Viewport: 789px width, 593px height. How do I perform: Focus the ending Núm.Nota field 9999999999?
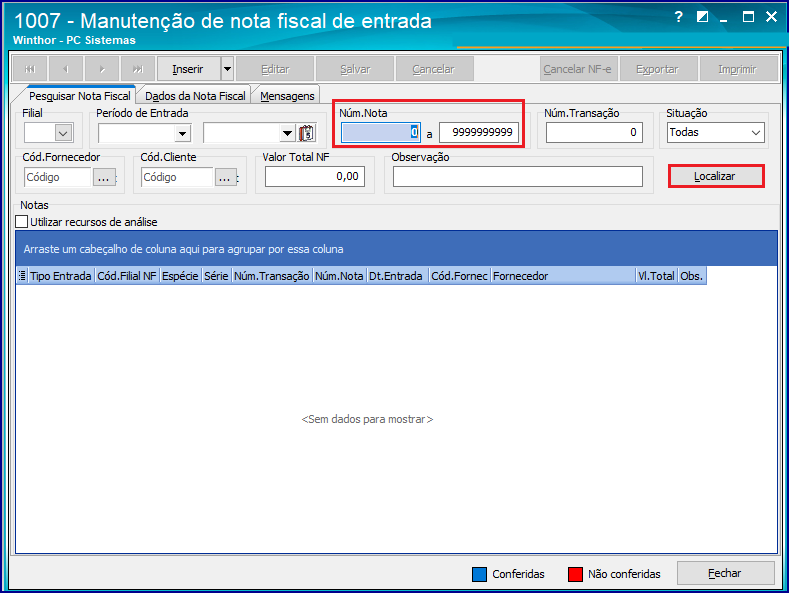tap(479, 132)
